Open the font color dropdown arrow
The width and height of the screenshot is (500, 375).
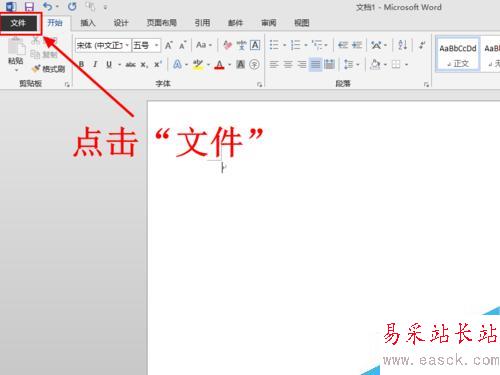(x=230, y=65)
